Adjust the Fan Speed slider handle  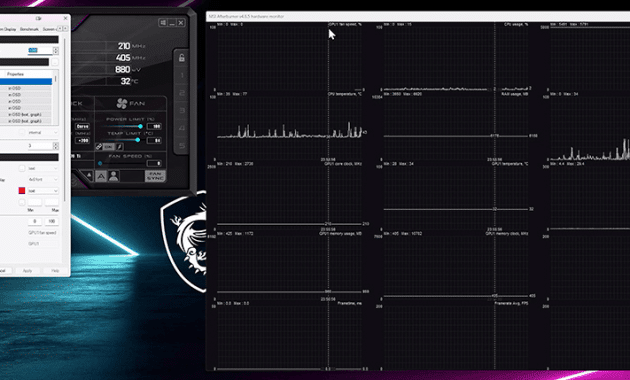(x=100, y=163)
